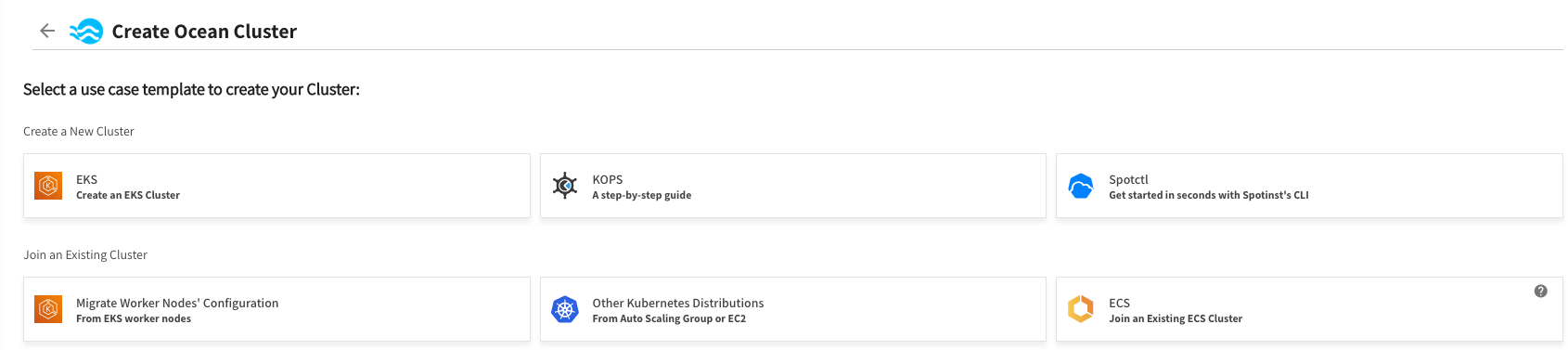
Task: Click the blue Spotctl cloud icon
Action: [x=1081, y=187]
